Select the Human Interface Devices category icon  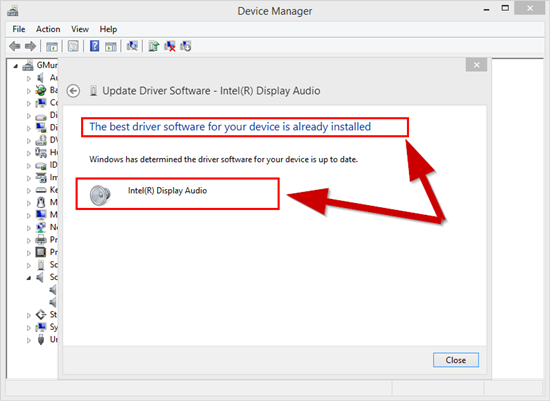coord(41,153)
